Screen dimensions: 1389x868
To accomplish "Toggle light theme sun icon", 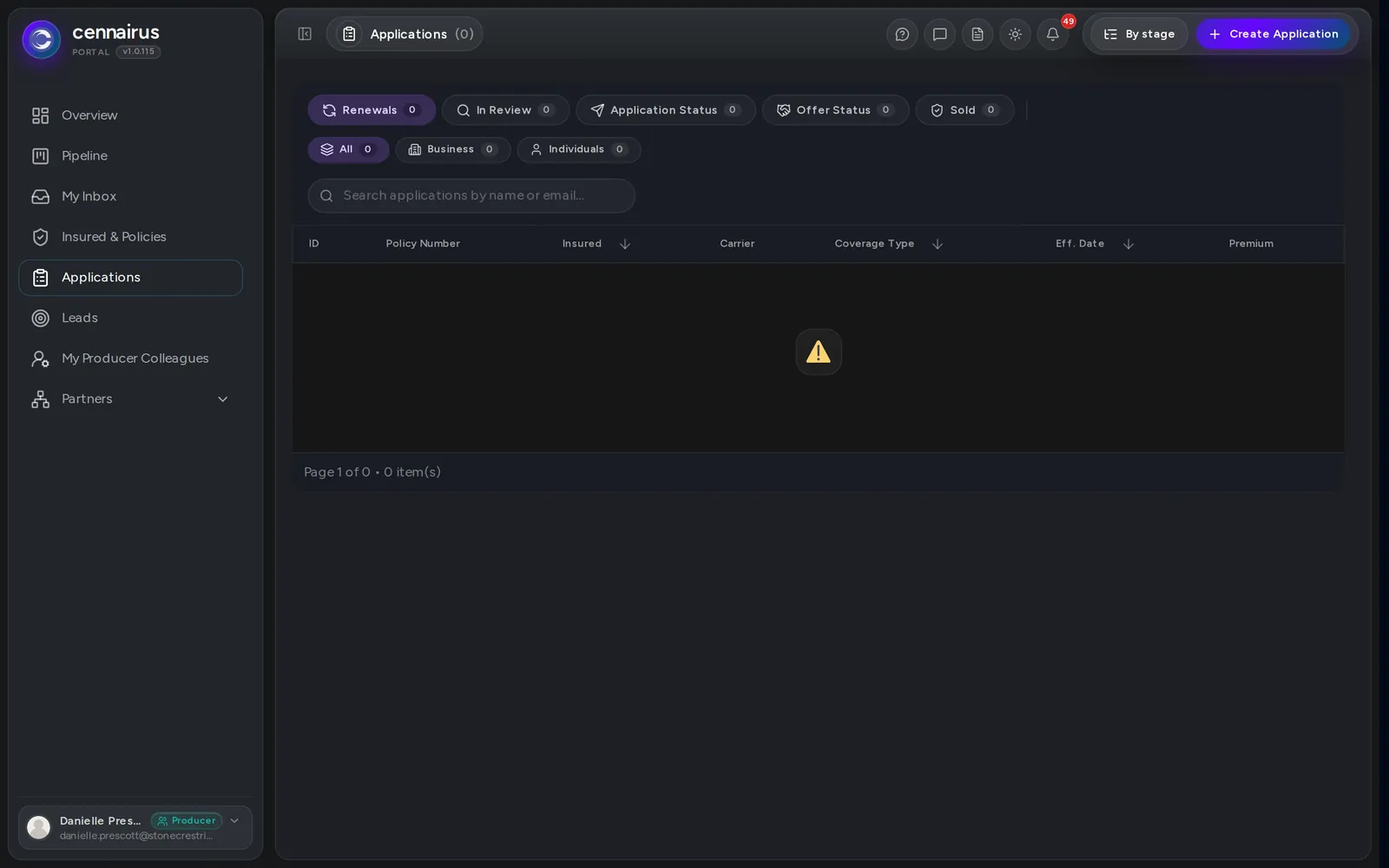I will (x=1015, y=34).
